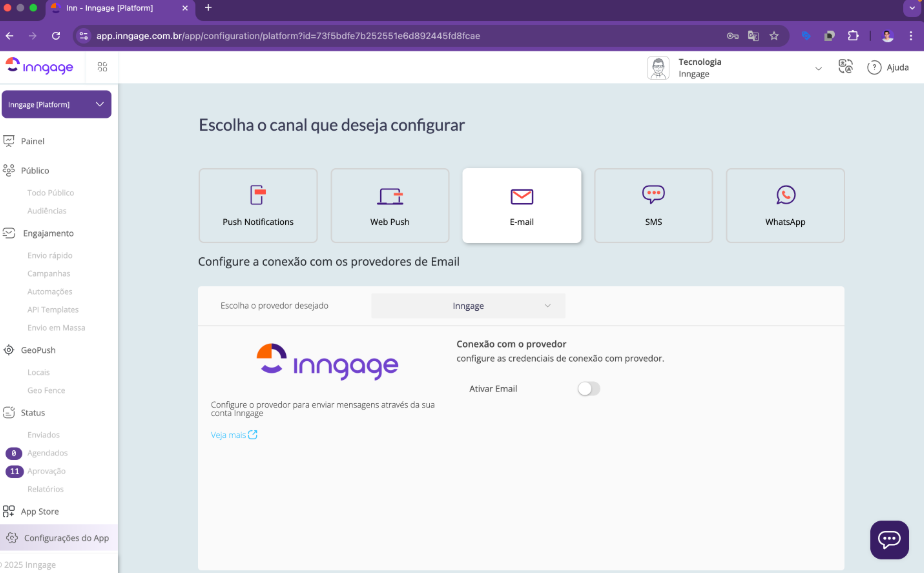The width and height of the screenshot is (924, 573).
Task: Open a new browser tab
Action: click(x=208, y=8)
